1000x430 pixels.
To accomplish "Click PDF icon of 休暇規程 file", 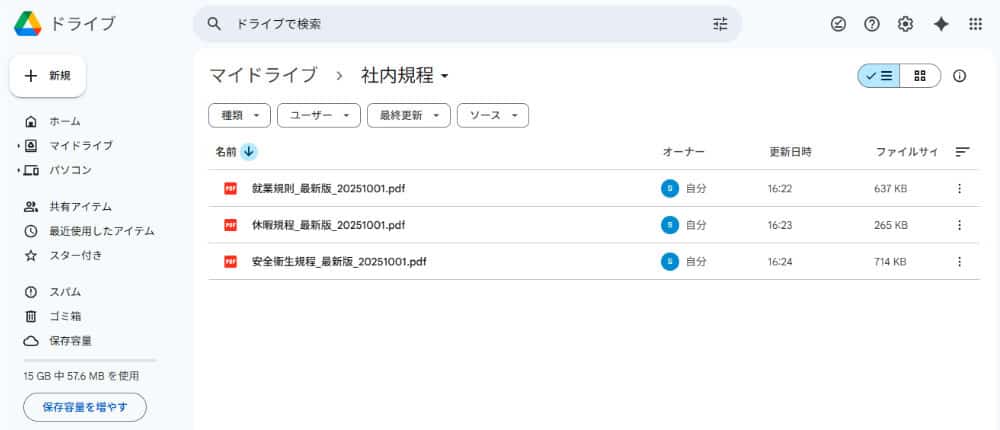I will pyautogui.click(x=230, y=225).
